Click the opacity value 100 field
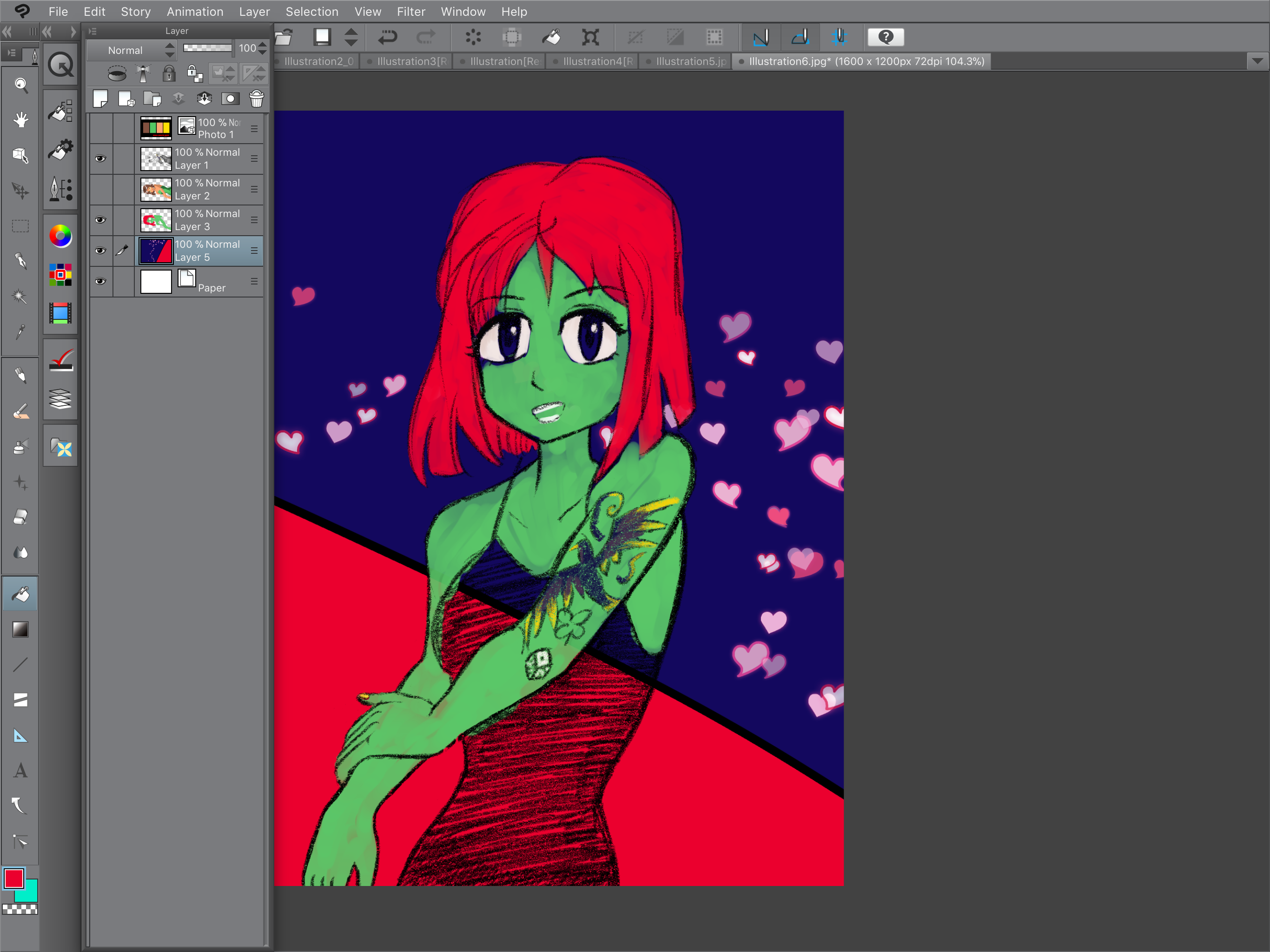Screen dimensions: 1270x952 click(247, 48)
